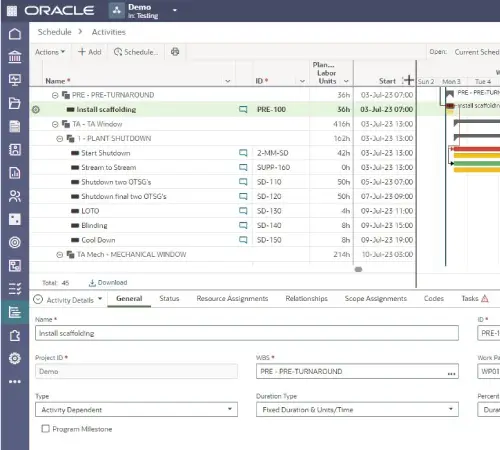Open the Name column header menu
The image size is (500, 450).
pos(228,81)
